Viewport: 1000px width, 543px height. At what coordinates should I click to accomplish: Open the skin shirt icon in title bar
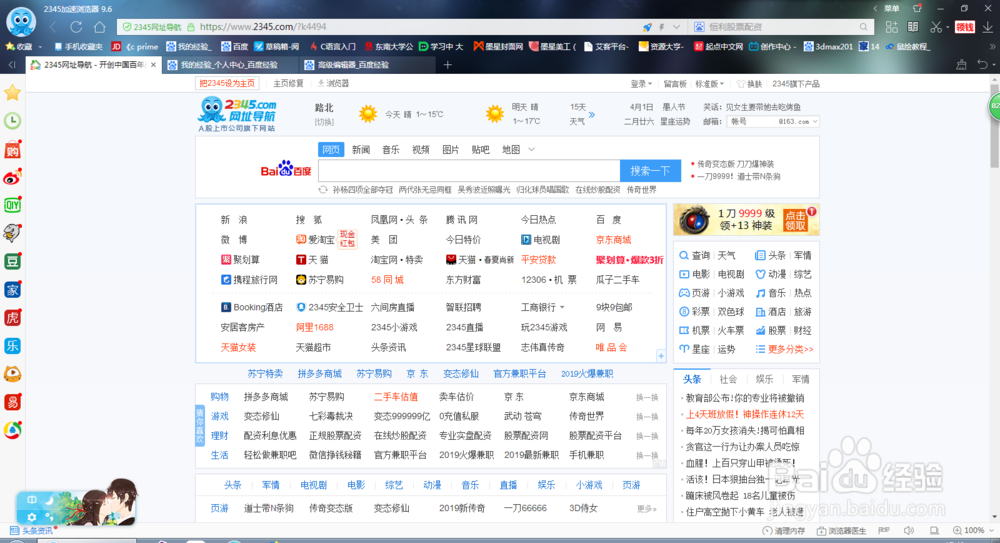click(917, 8)
